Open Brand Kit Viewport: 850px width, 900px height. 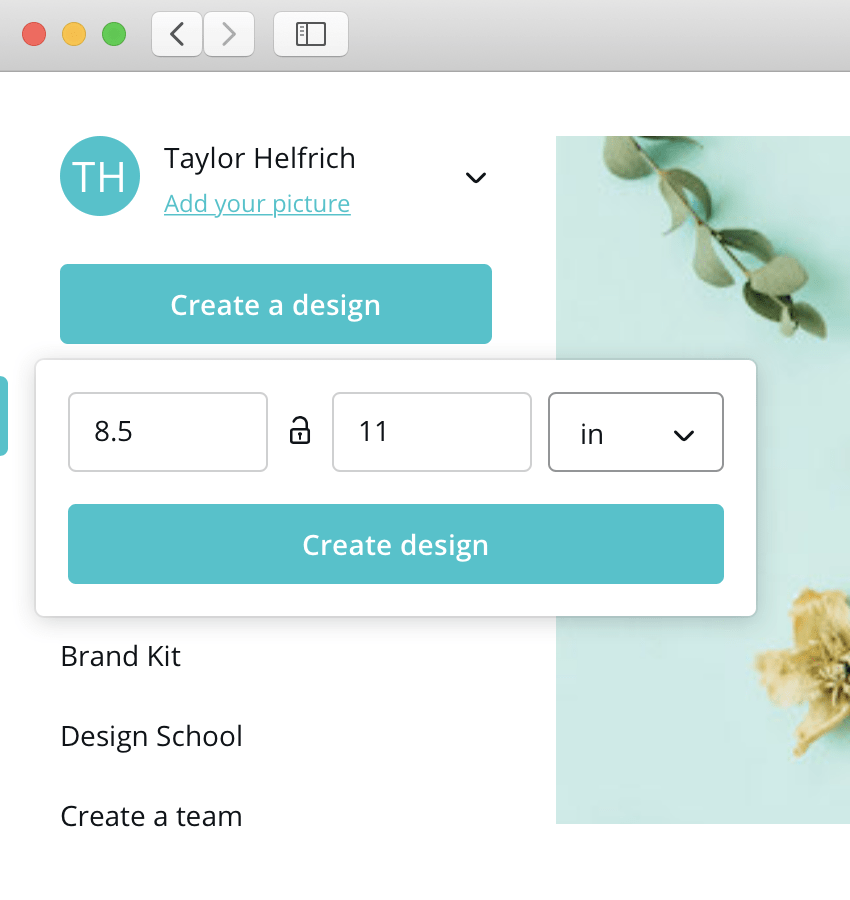(x=120, y=656)
